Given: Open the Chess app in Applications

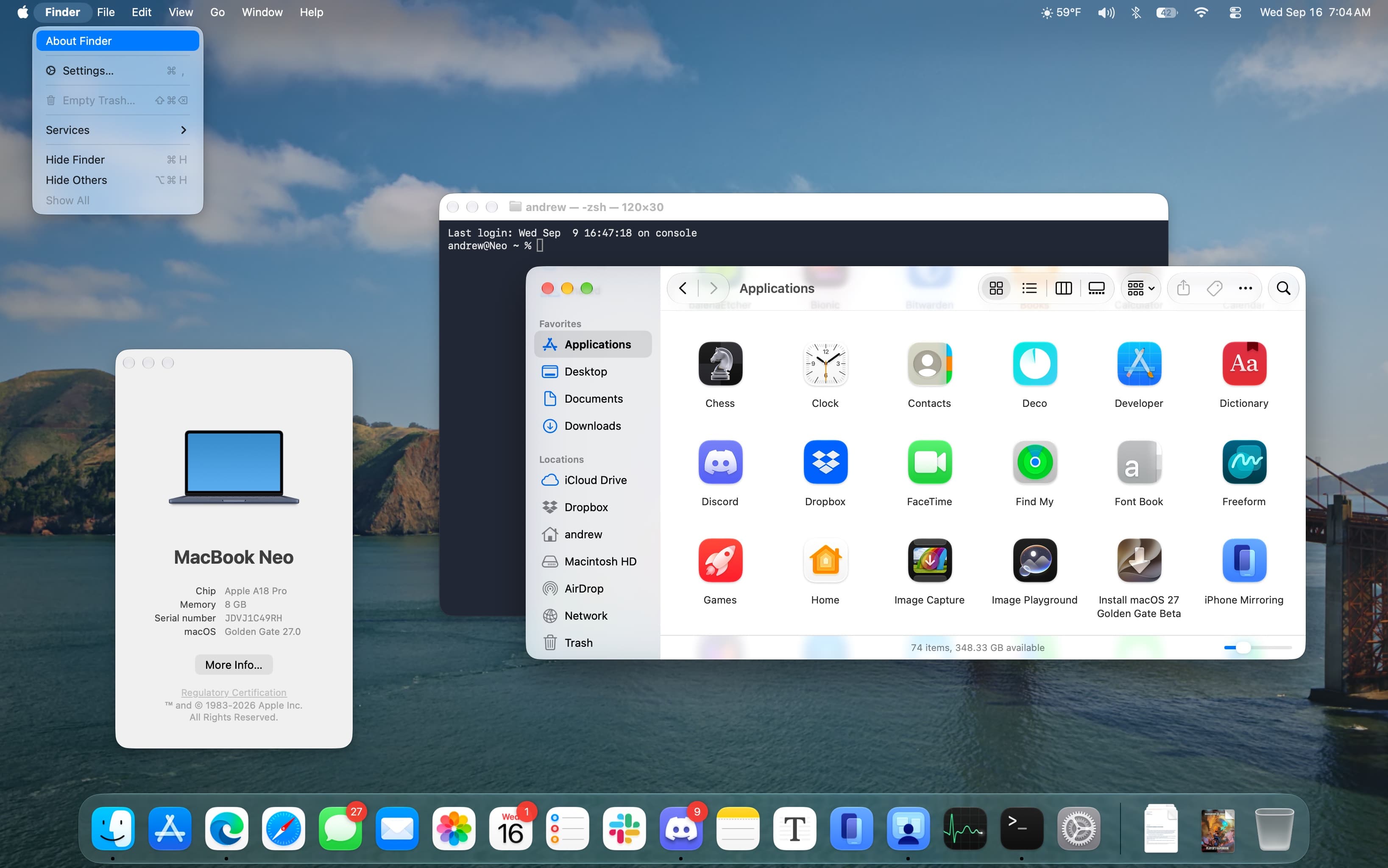Looking at the screenshot, I should 720,364.
